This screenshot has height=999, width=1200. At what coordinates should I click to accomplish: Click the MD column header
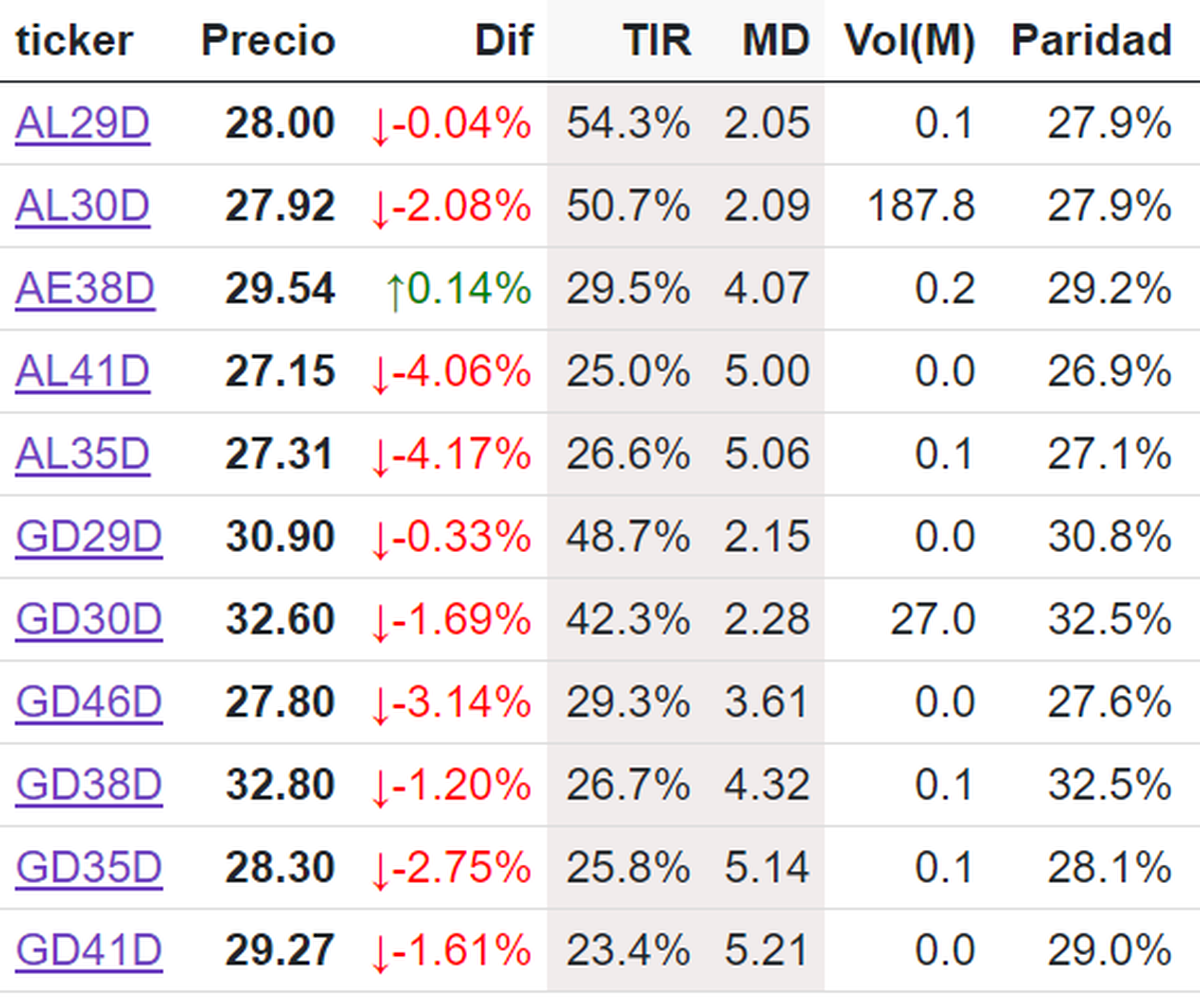point(776,41)
